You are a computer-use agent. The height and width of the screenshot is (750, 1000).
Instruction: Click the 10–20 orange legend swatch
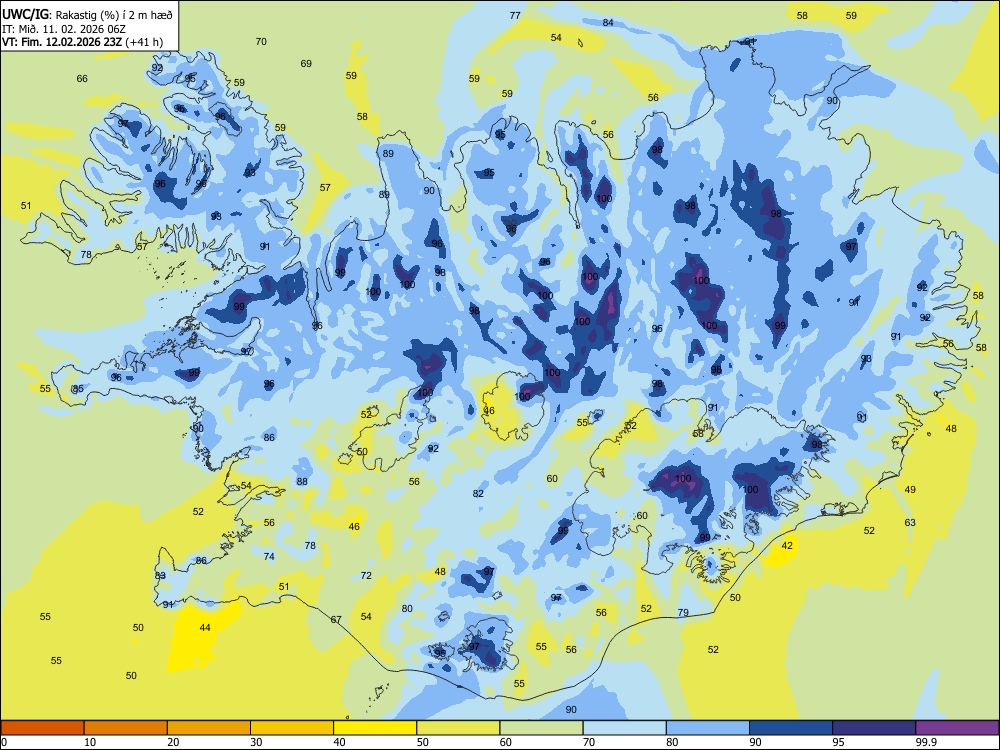126,728
